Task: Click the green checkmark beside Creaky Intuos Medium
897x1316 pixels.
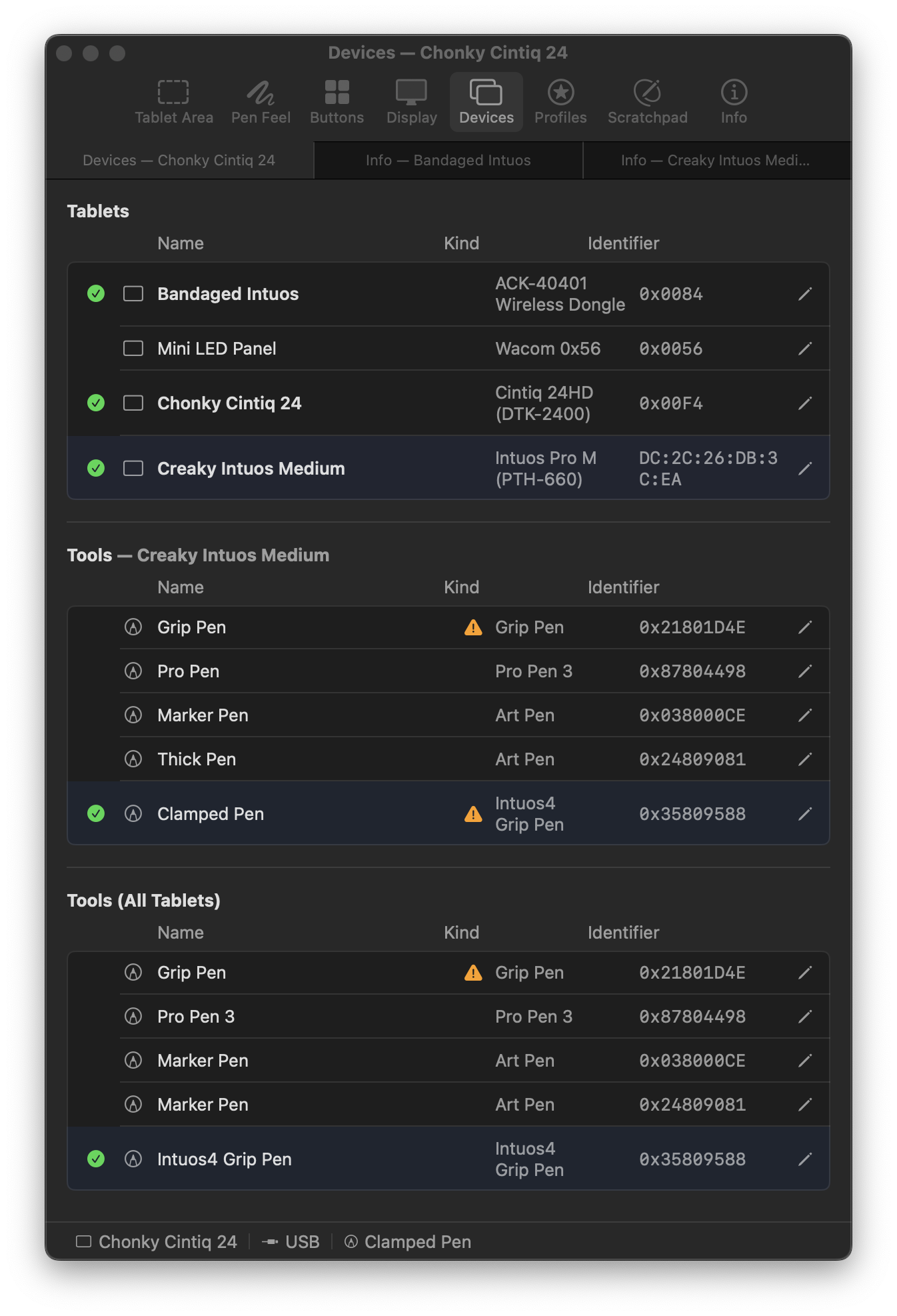Action: pyautogui.click(x=96, y=468)
